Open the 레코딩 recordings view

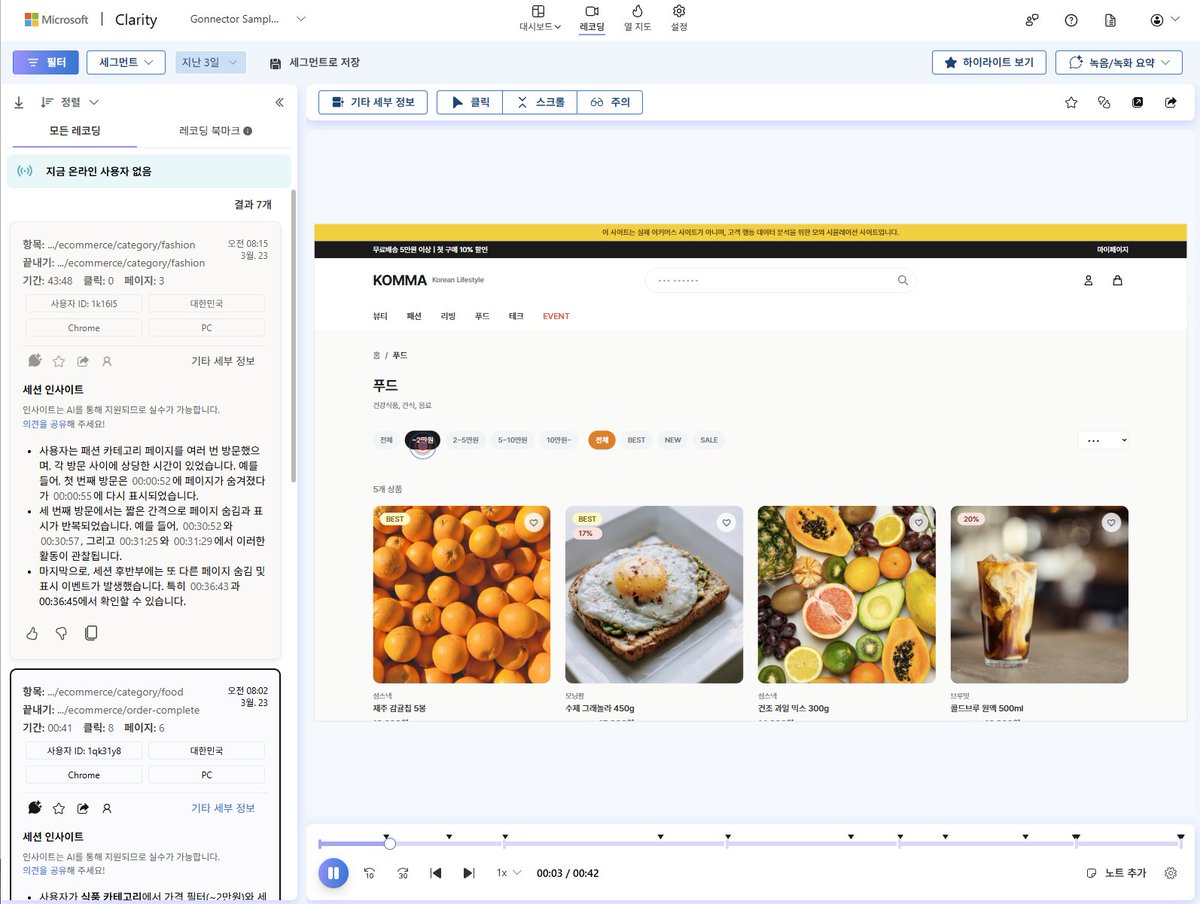[x=592, y=18]
